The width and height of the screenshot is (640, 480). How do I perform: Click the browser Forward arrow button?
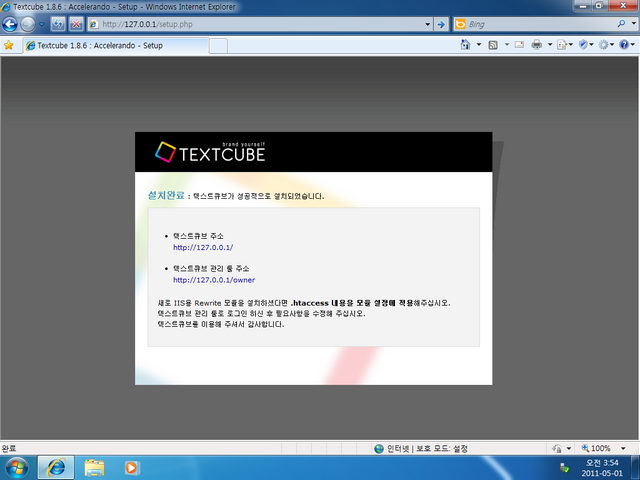[28, 24]
